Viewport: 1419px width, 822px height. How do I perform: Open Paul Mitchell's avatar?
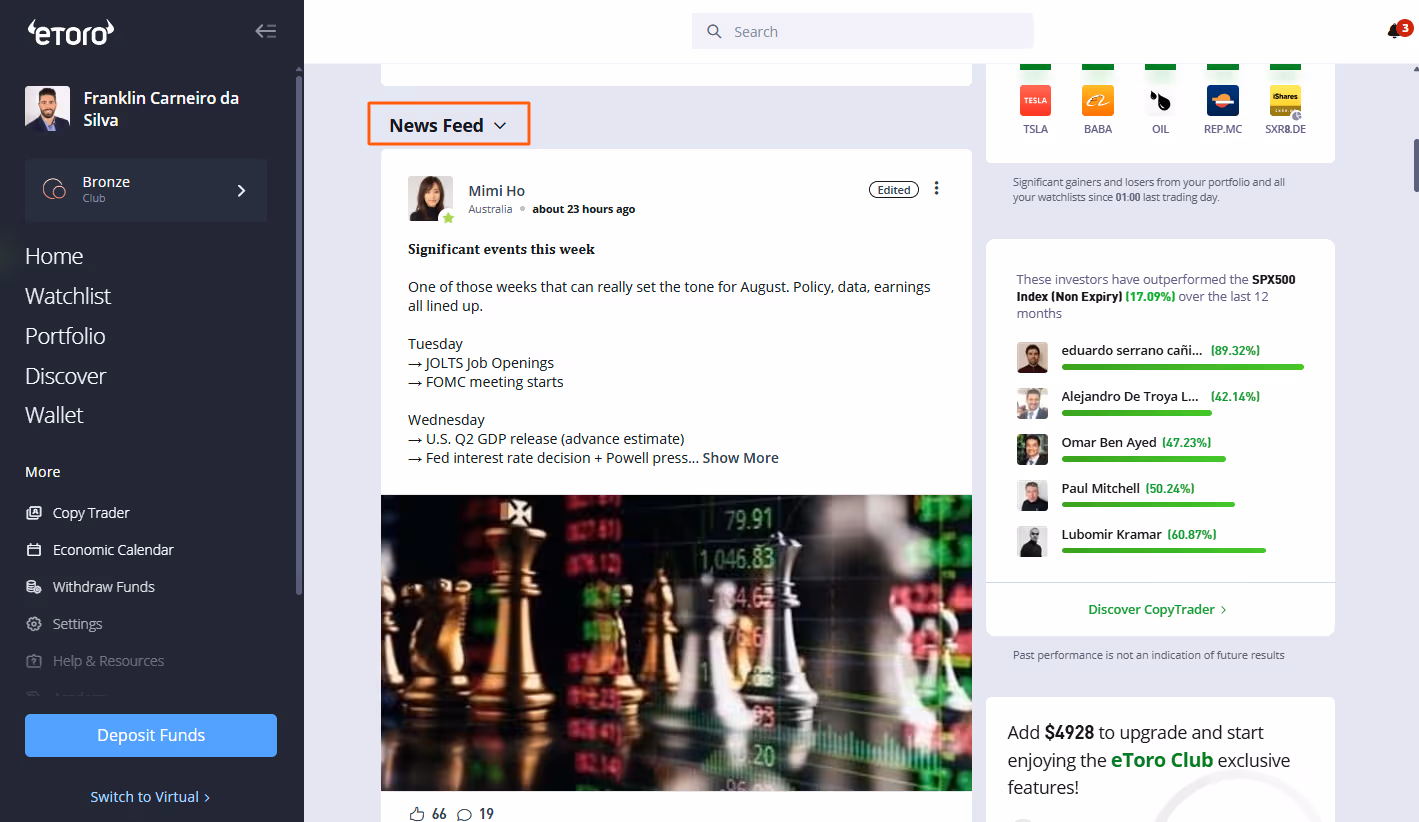(x=1032, y=495)
